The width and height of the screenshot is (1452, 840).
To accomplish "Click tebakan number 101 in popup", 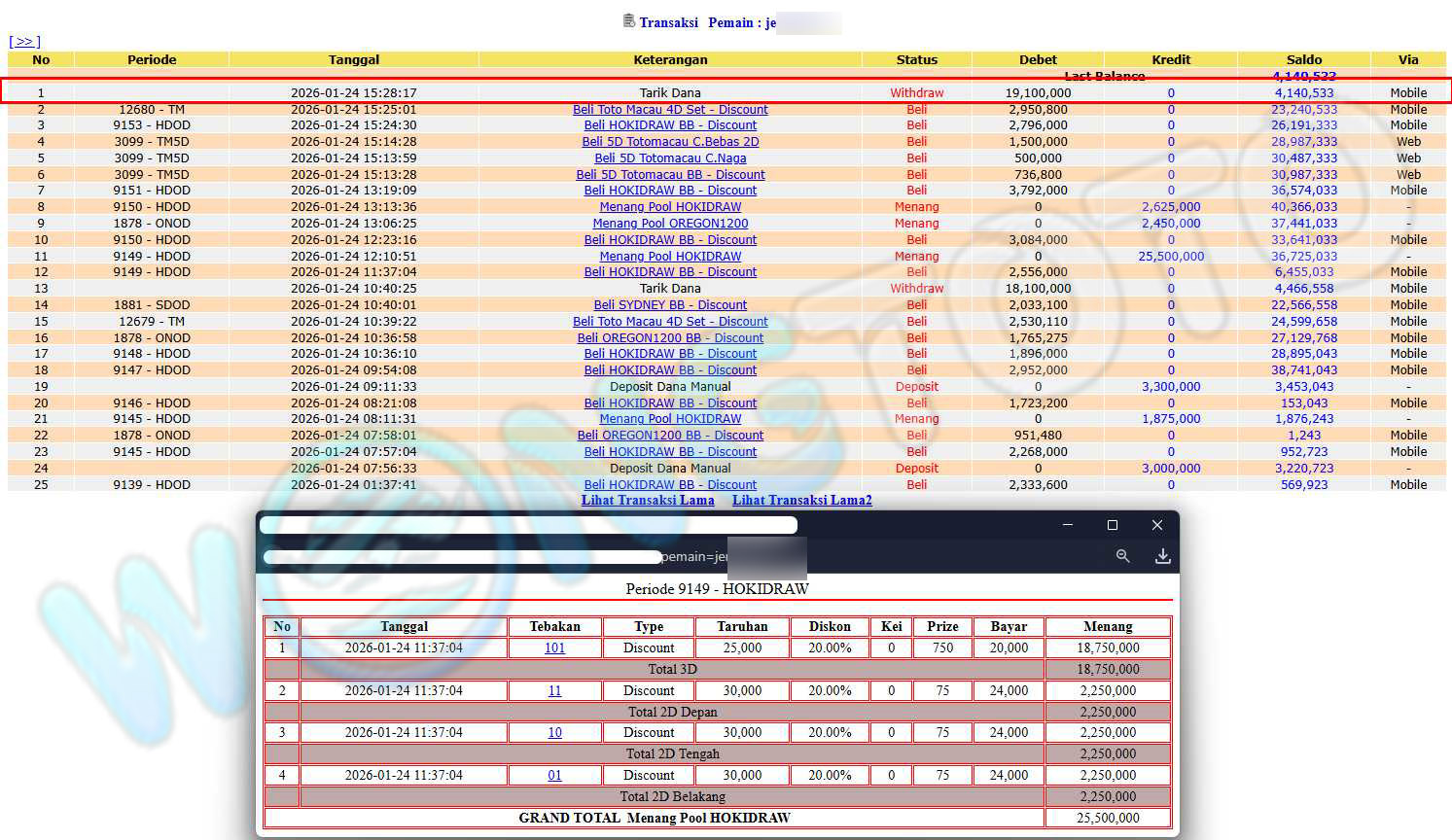I will 554,648.
